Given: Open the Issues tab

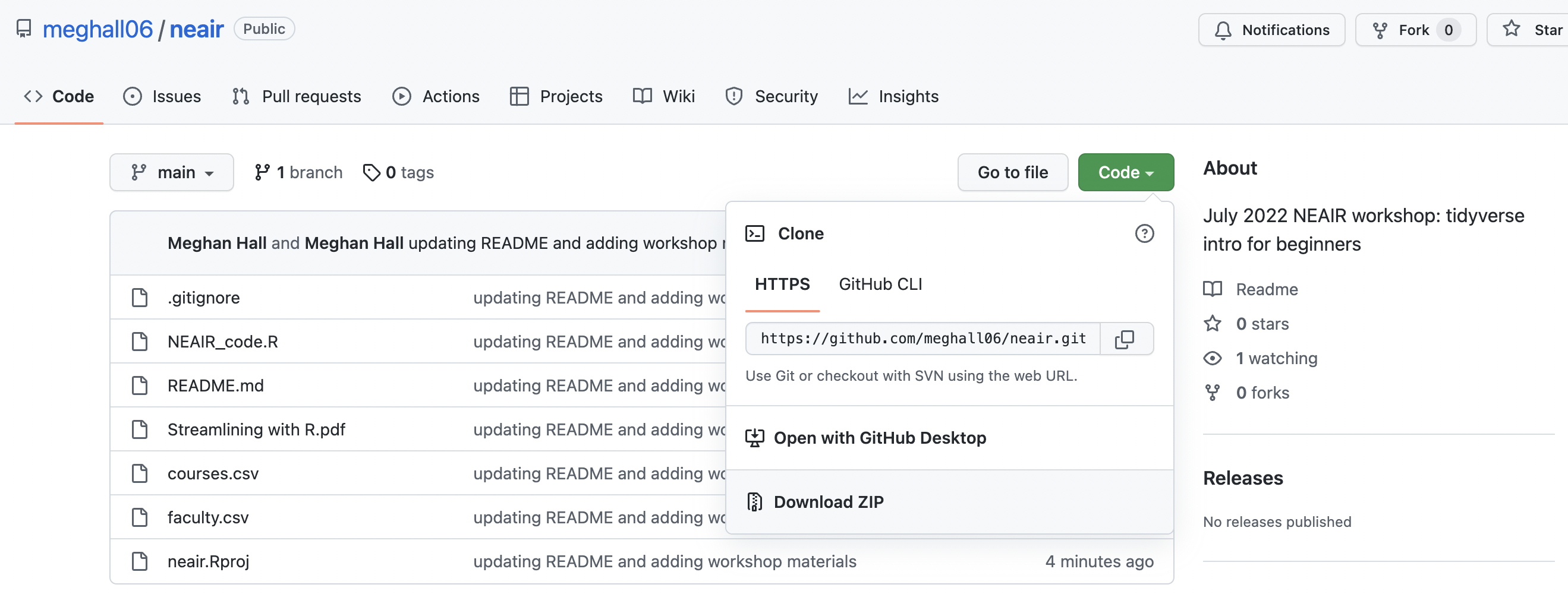Looking at the screenshot, I should pyautogui.click(x=162, y=97).
